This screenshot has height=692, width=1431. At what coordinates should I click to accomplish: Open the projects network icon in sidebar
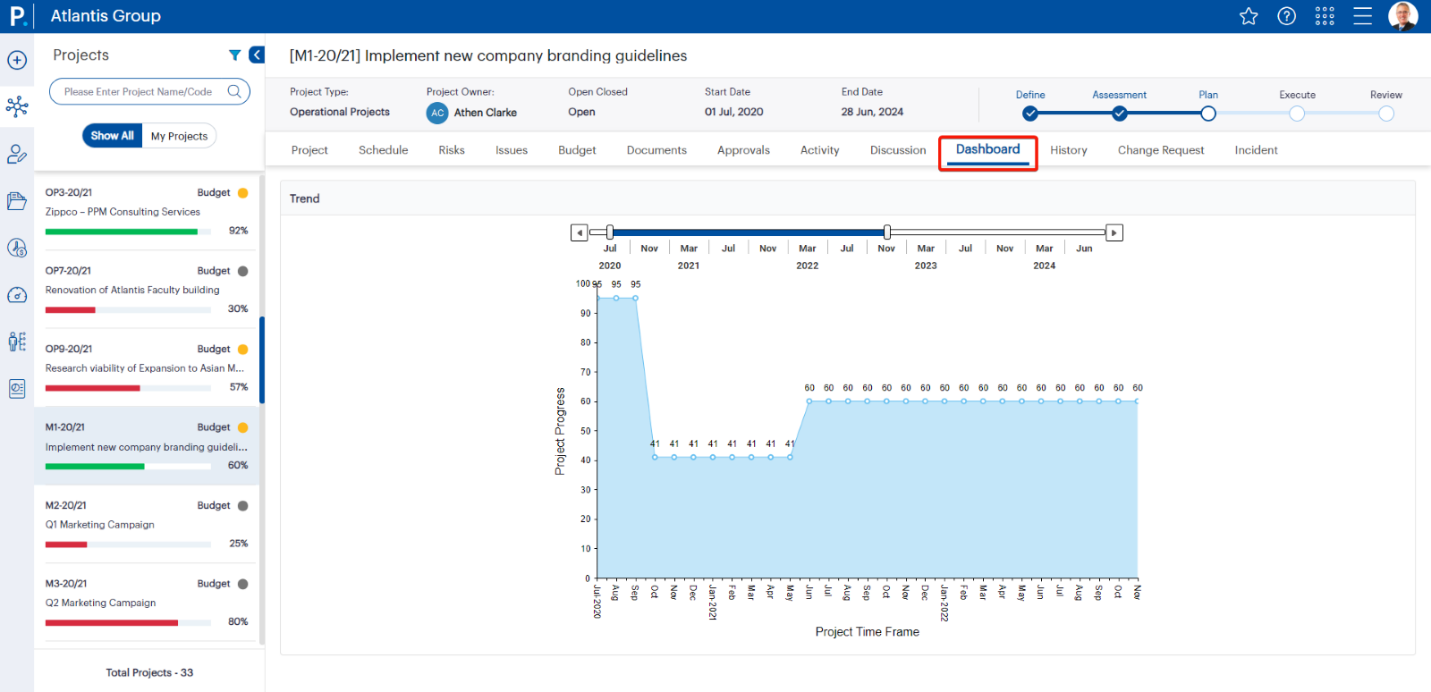[x=17, y=107]
